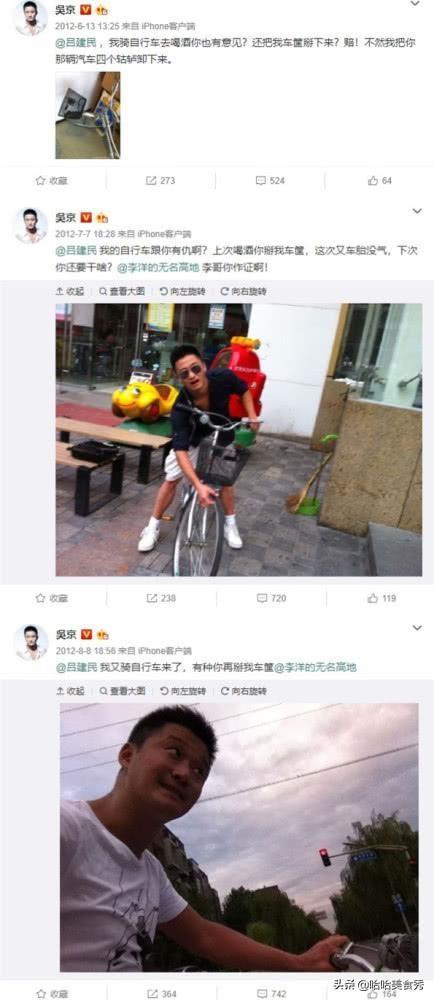Viewport: 434px width, 1000px height.
Task: Rotate bicycle photo left with 向左旋转
Action: click(x=183, y=291)
